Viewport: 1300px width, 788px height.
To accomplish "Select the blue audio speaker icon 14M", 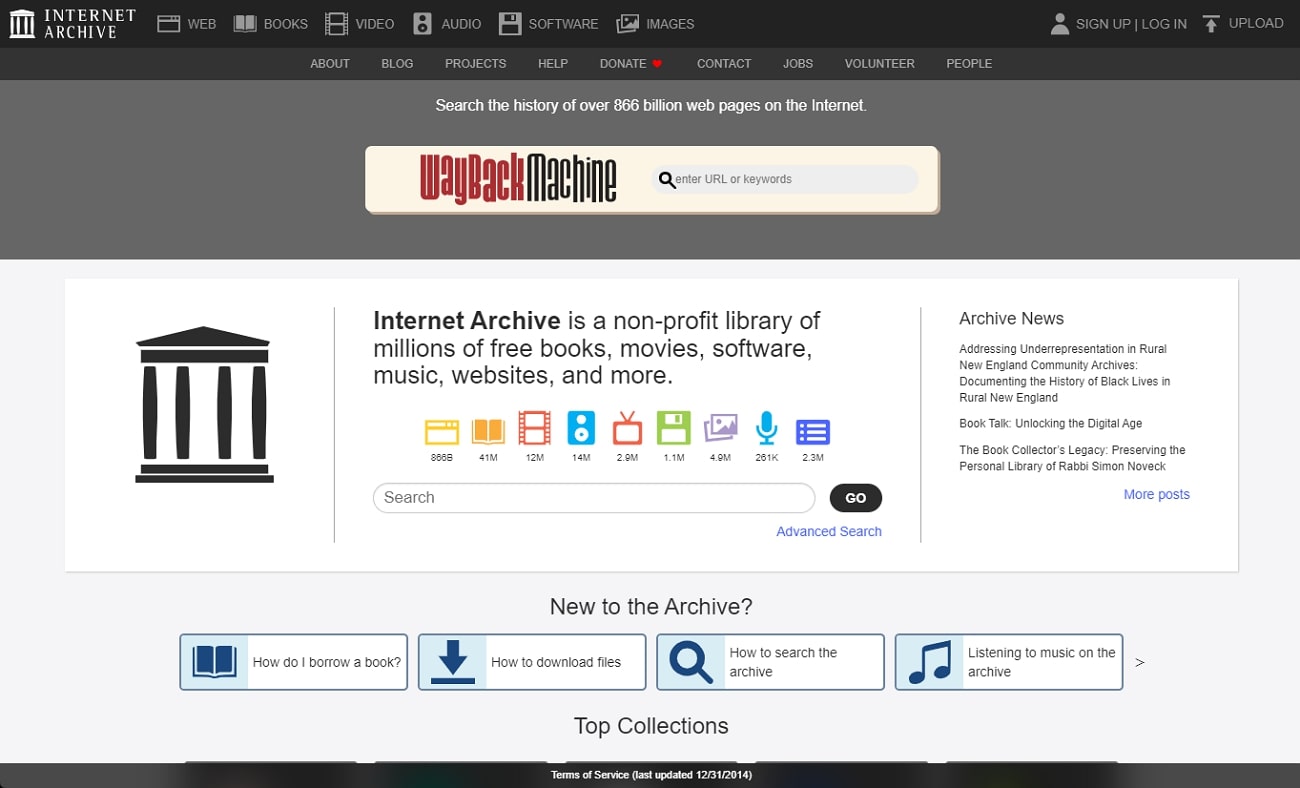I will [581, 428].
